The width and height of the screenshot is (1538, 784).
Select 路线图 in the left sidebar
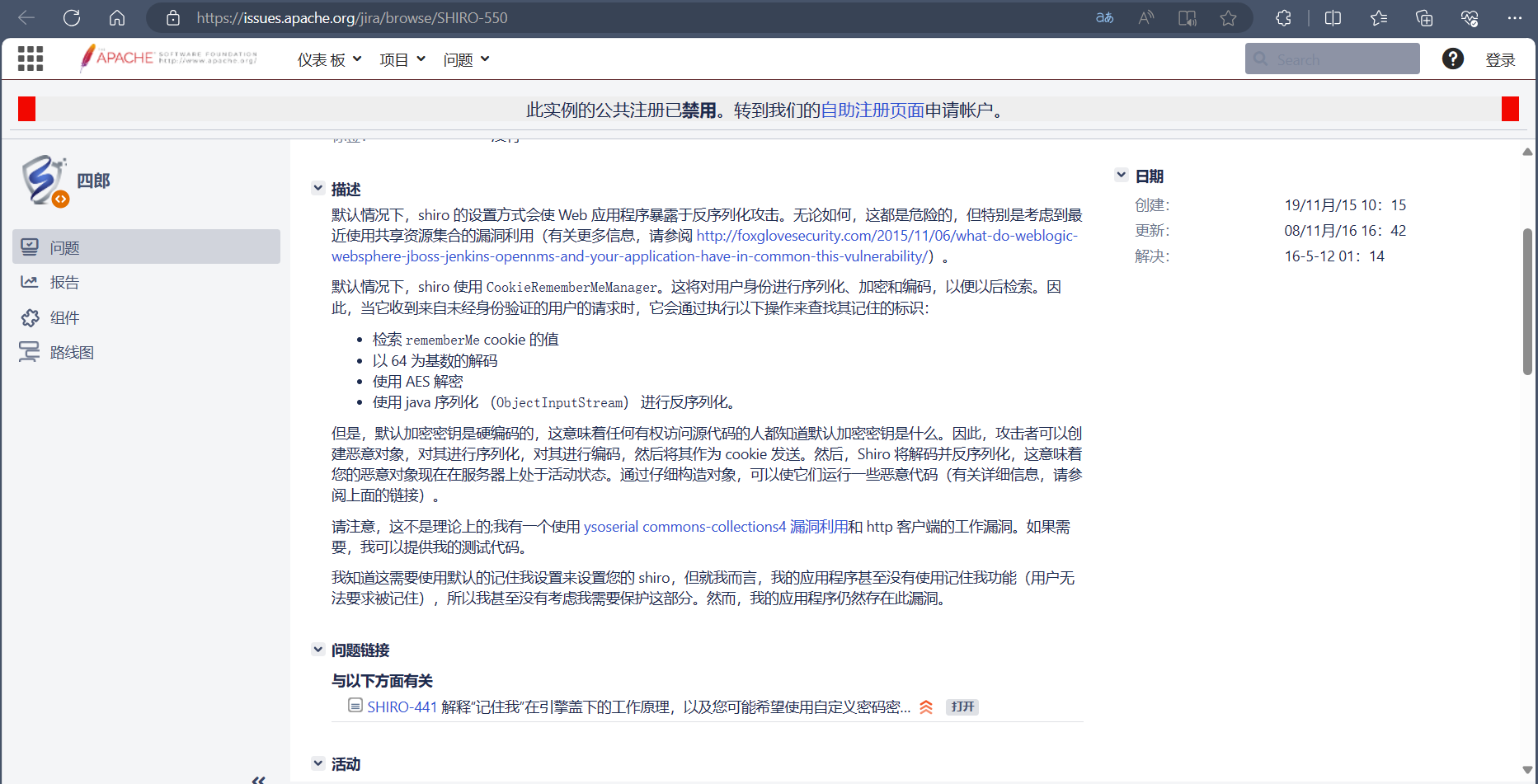tap(147, 352)
